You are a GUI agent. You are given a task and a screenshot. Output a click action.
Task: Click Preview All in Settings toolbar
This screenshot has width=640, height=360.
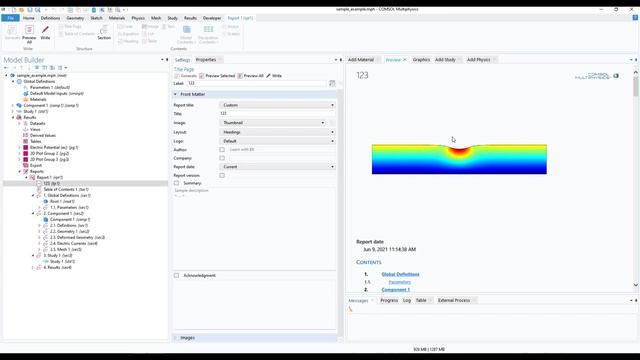[250, 76]
